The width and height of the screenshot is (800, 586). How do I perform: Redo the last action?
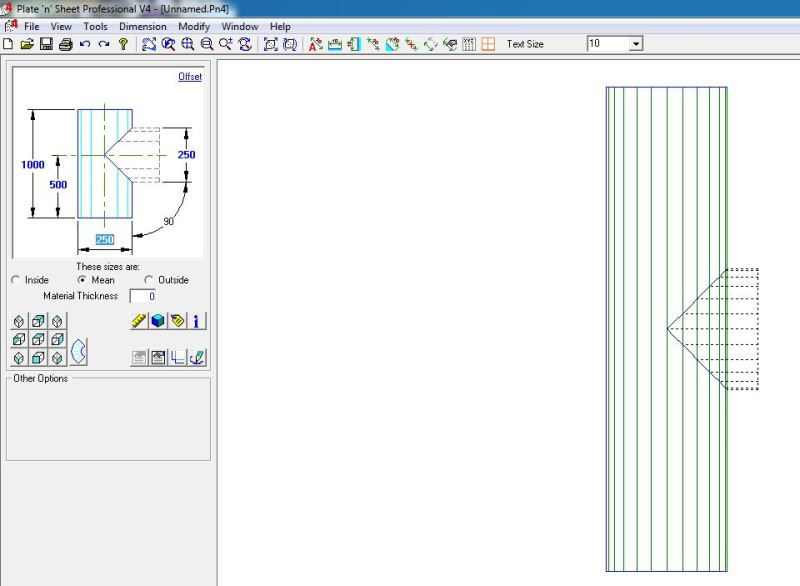point(104,44)
